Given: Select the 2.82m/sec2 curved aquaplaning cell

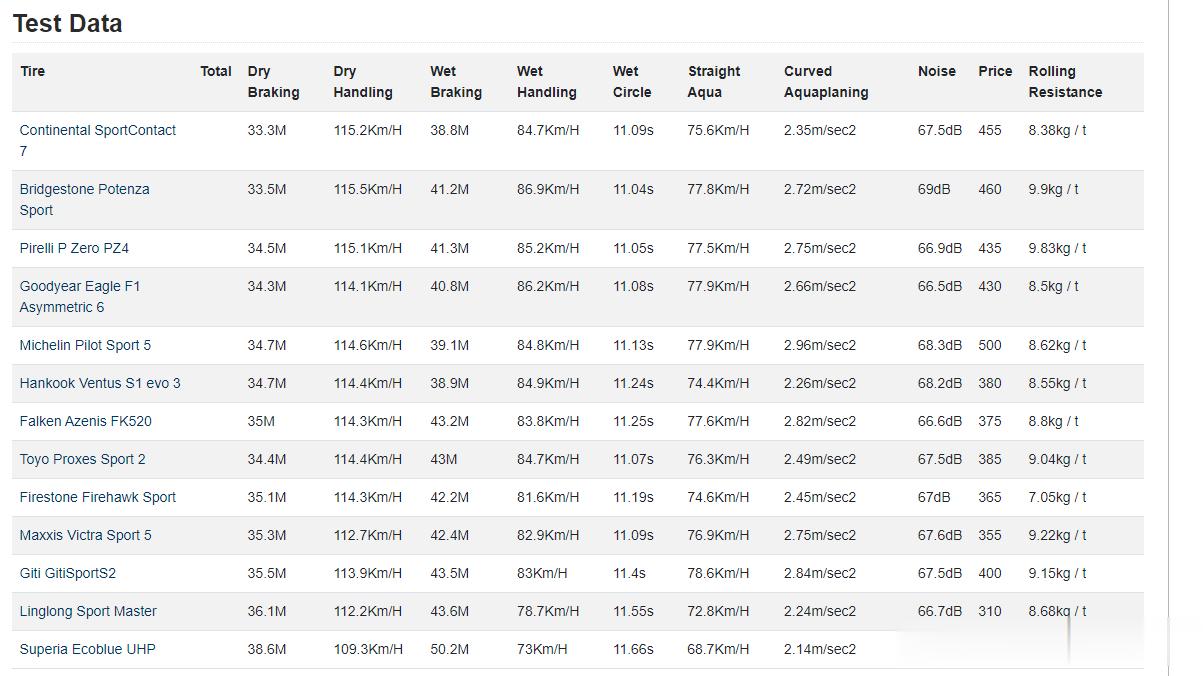Looking at the screenshot, I should click(x=820, y=421).
